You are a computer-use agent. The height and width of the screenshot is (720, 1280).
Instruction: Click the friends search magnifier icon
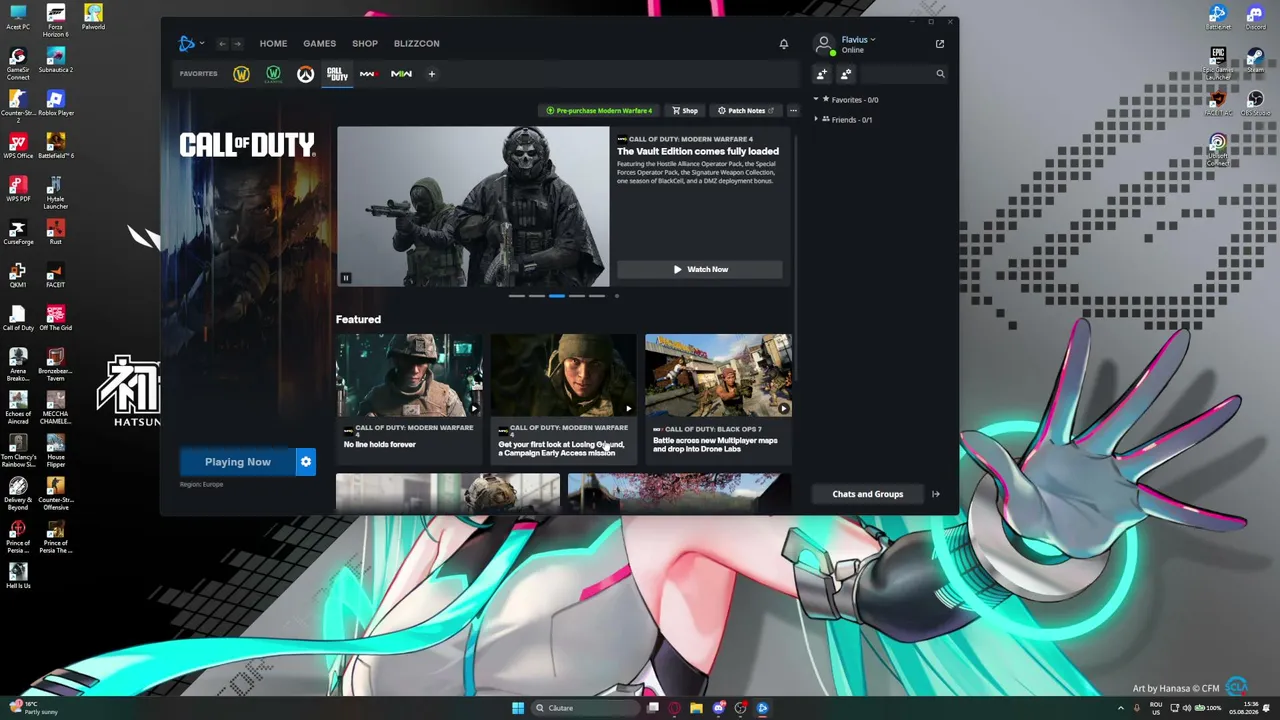(x=940, y=74)
